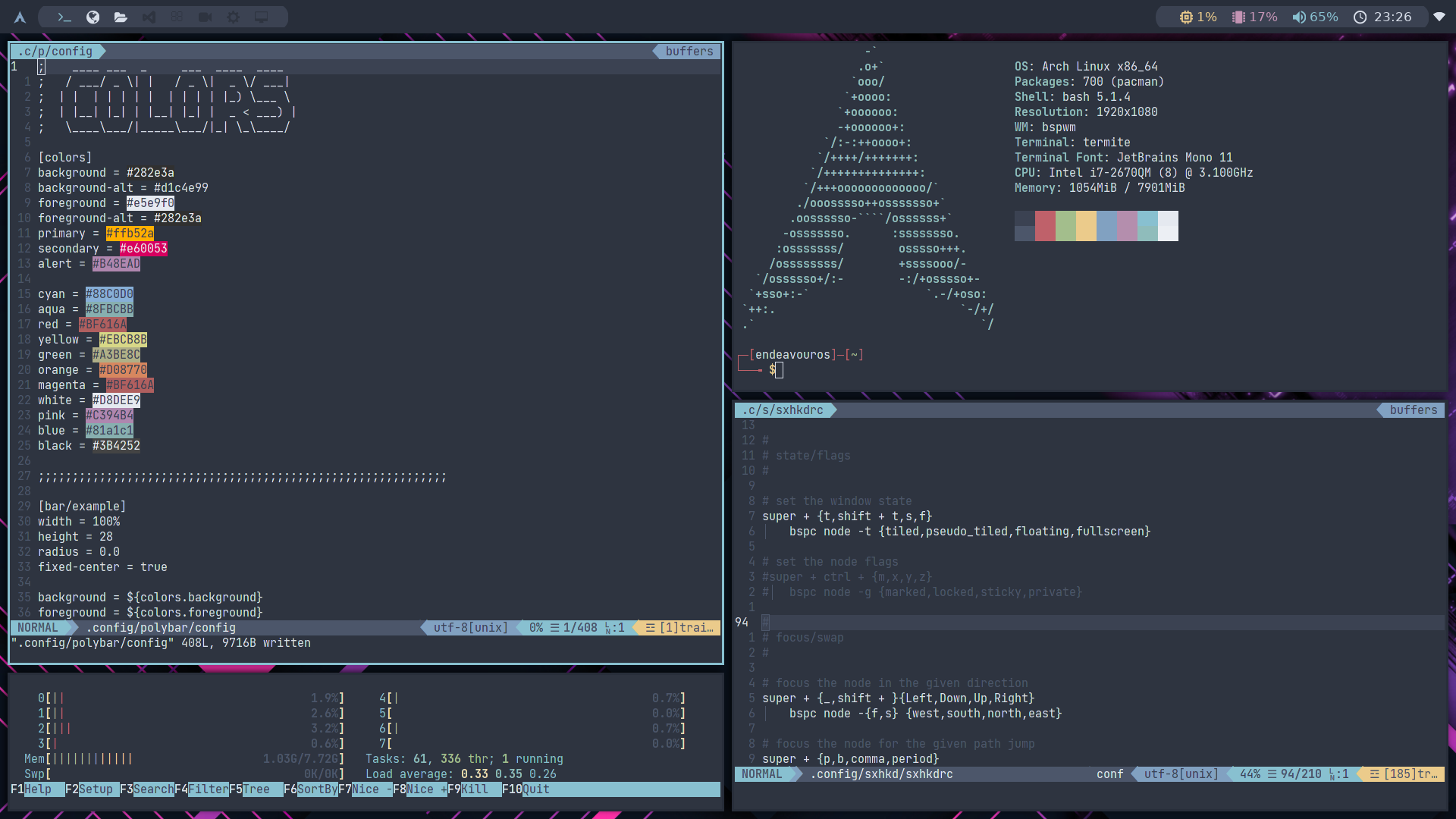Click the 'fixed-center = true' line
The width and height of the screenshot is (1456, 819).
(102, 566)
